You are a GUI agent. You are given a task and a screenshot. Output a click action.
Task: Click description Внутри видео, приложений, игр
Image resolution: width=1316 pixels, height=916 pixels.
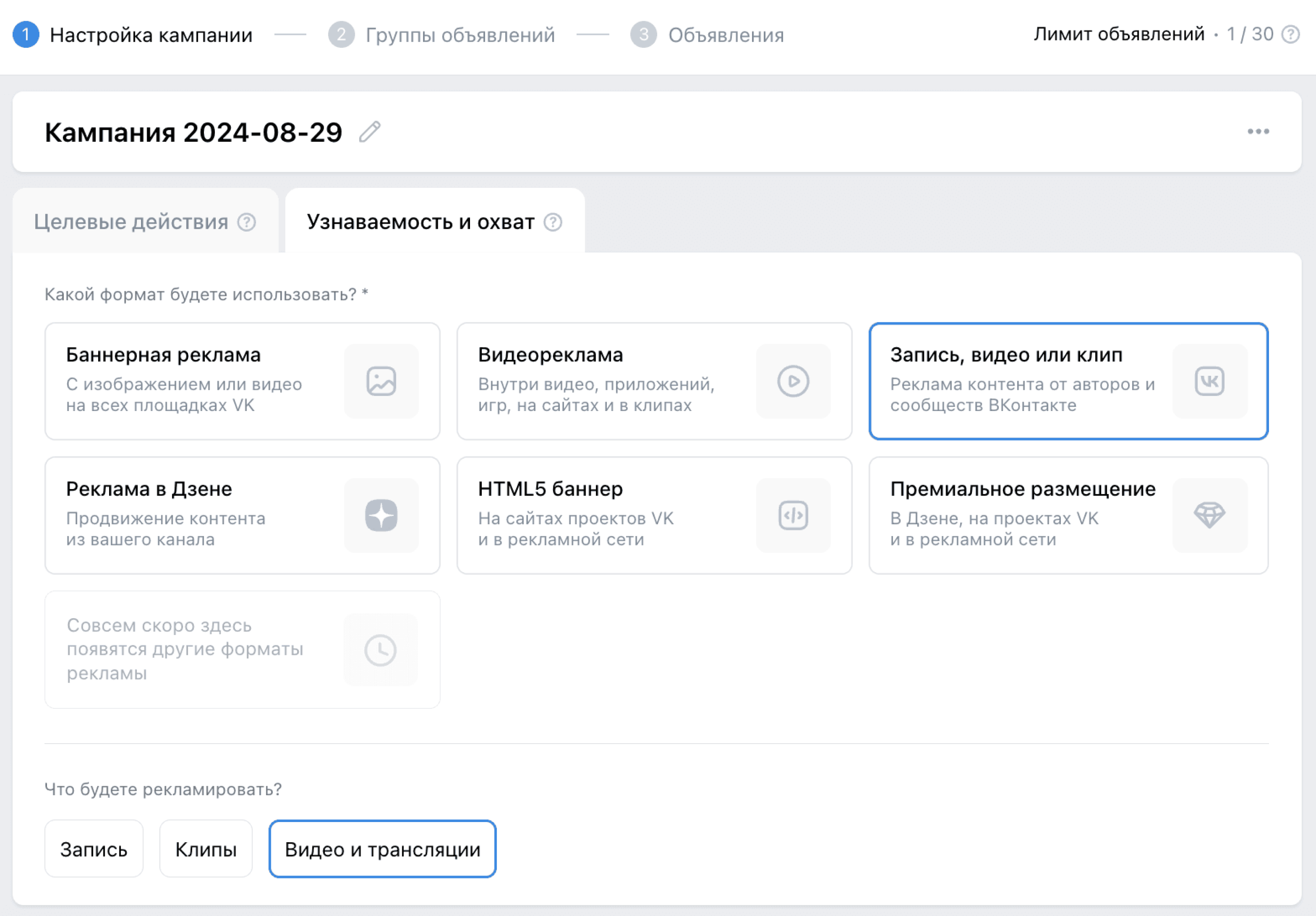pyautogui.click(x=596, y=395)
